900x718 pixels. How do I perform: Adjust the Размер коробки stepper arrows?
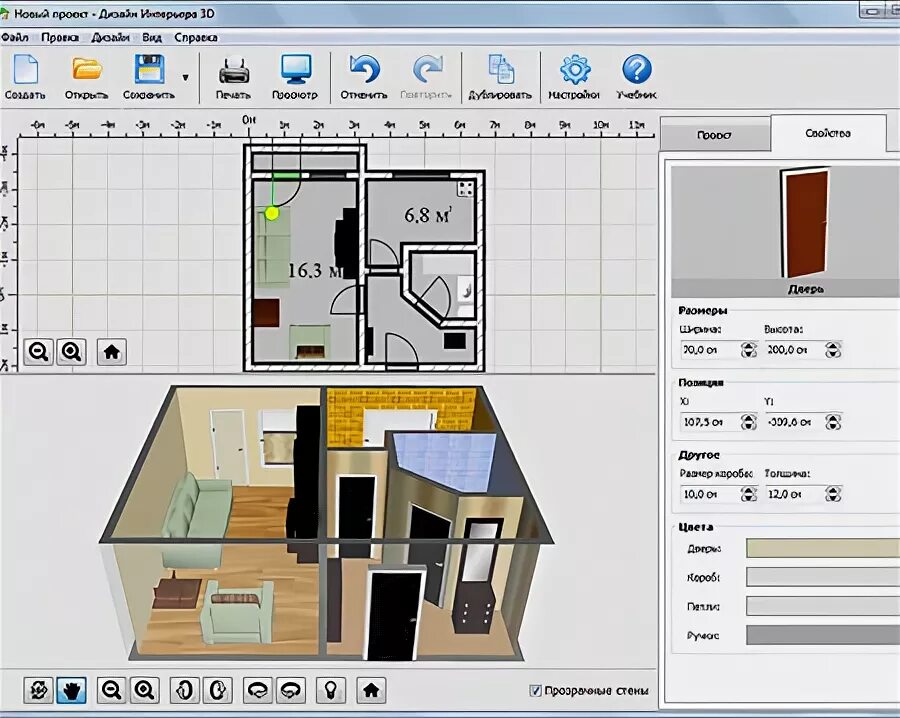(748, 494)
